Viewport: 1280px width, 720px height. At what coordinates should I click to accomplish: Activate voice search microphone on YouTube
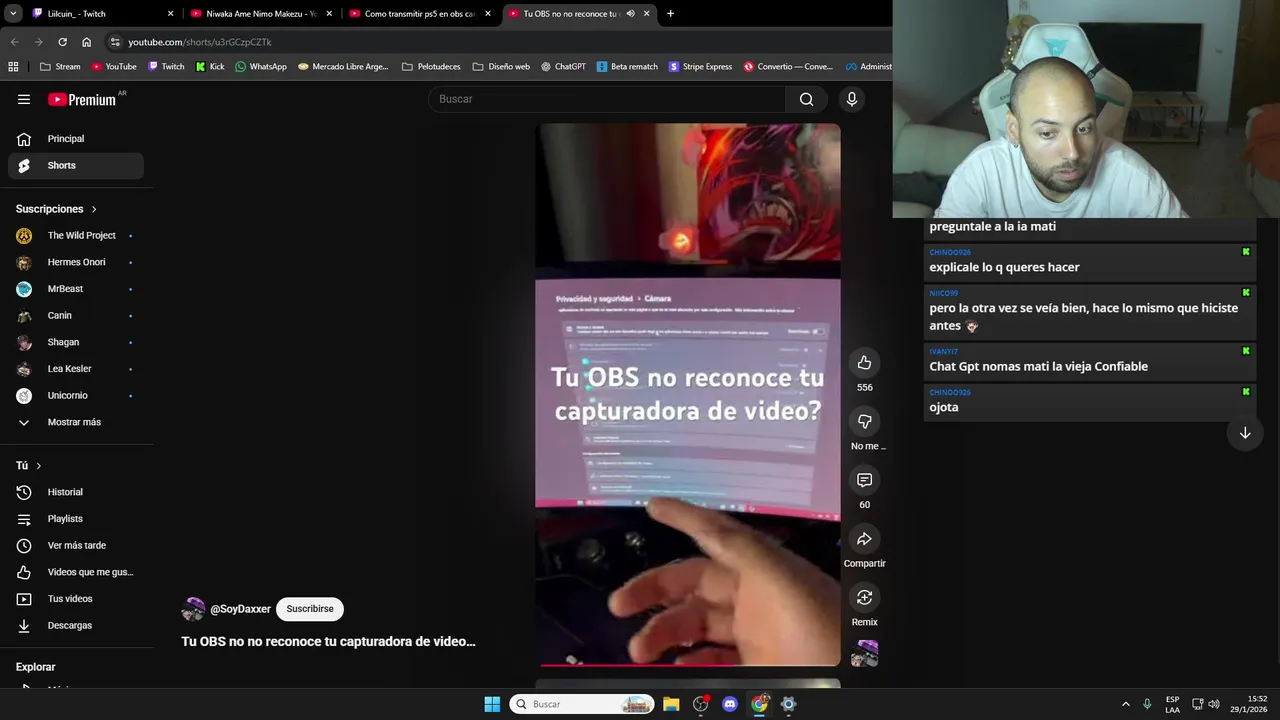[852, 99]
